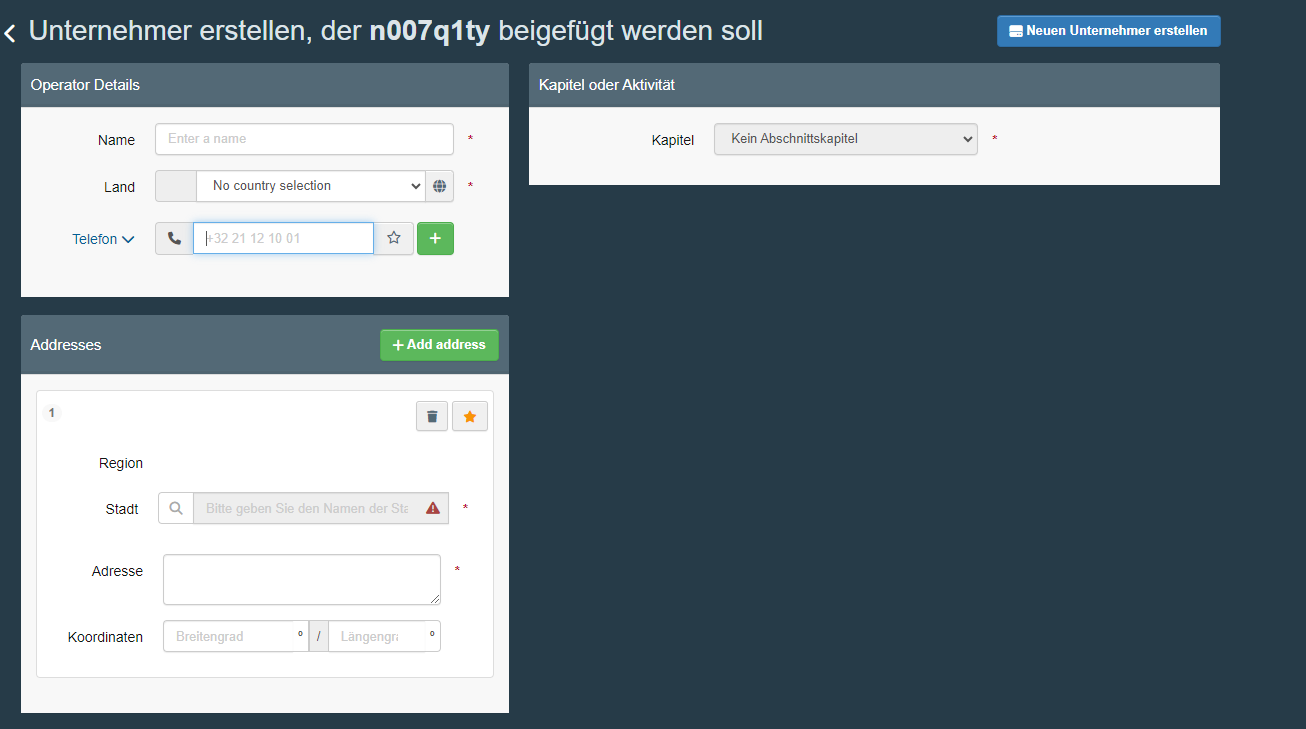Click the Längengrad longitude field

(x=377, y=636)
